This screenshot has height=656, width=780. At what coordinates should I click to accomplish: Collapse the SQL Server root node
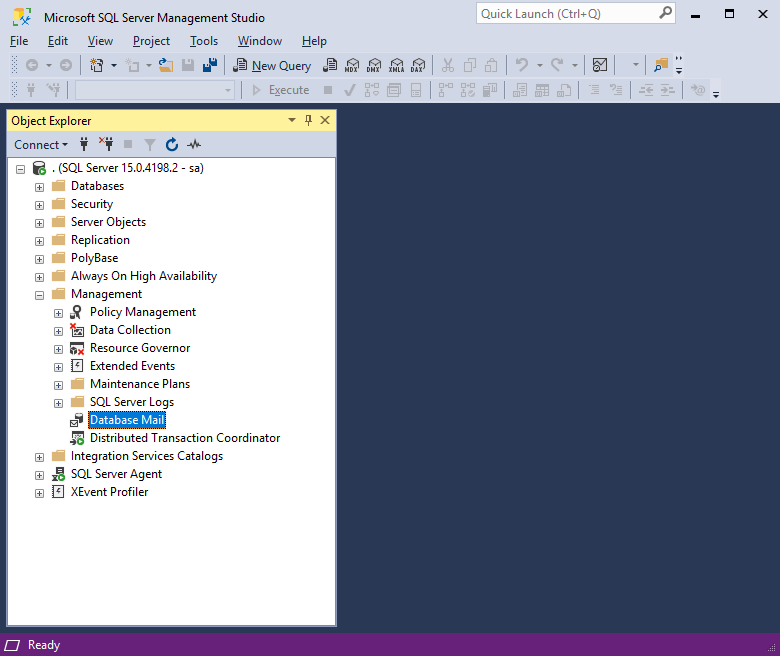(x=20, y=170)
